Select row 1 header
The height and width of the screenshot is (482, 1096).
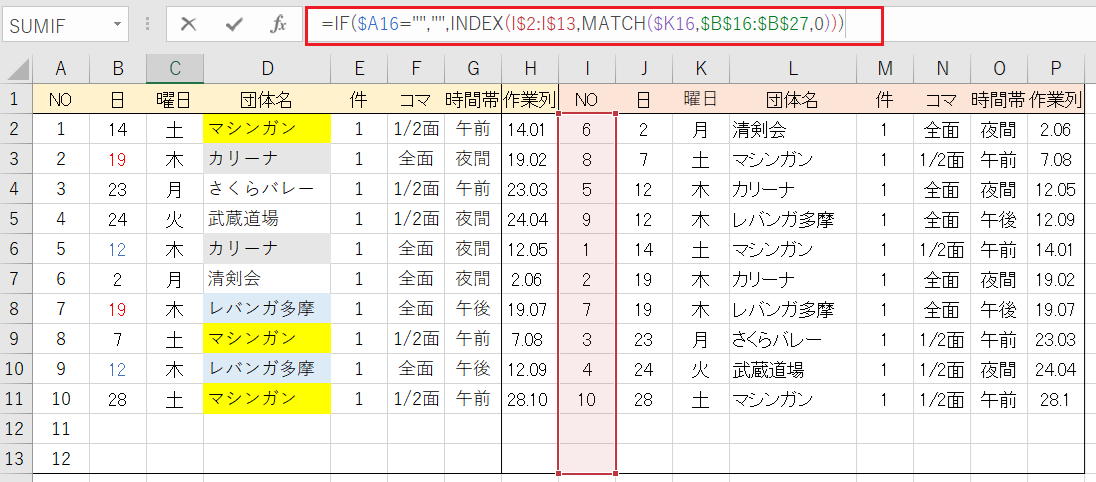(x=15, y=99)
